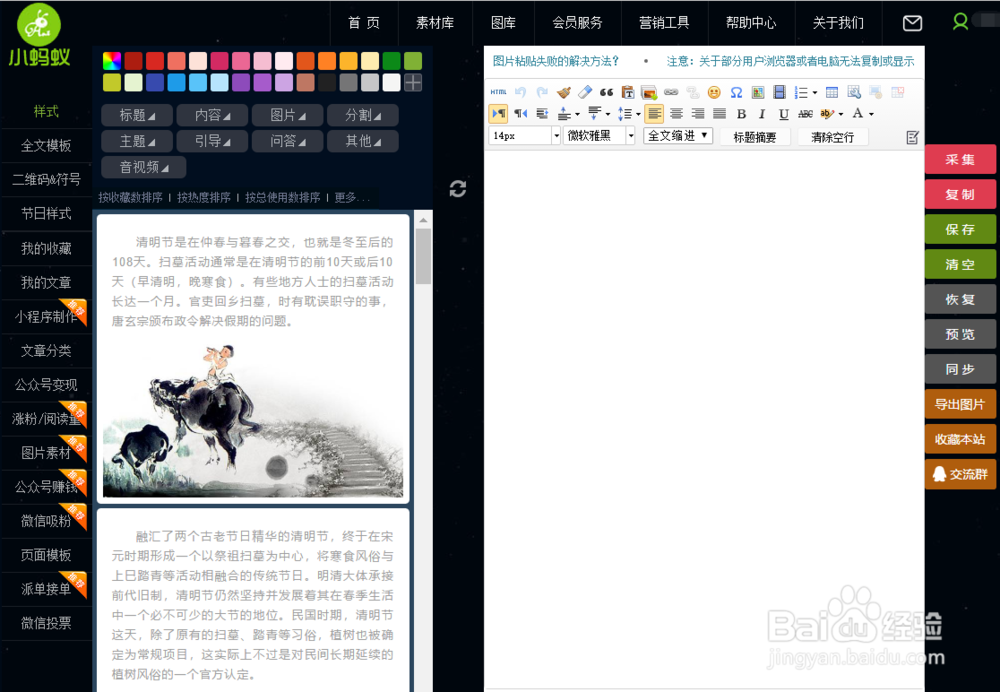Open the green user account icon
Image resolution: width=1000 pixels, height=692 pixels.
960,22
